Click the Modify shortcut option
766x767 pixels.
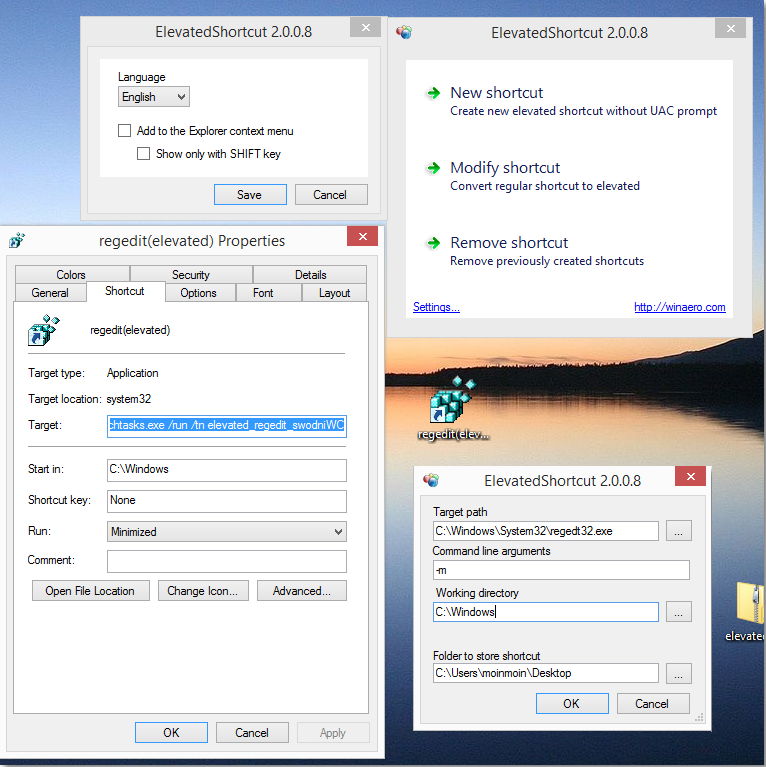[x=533, y=176]
